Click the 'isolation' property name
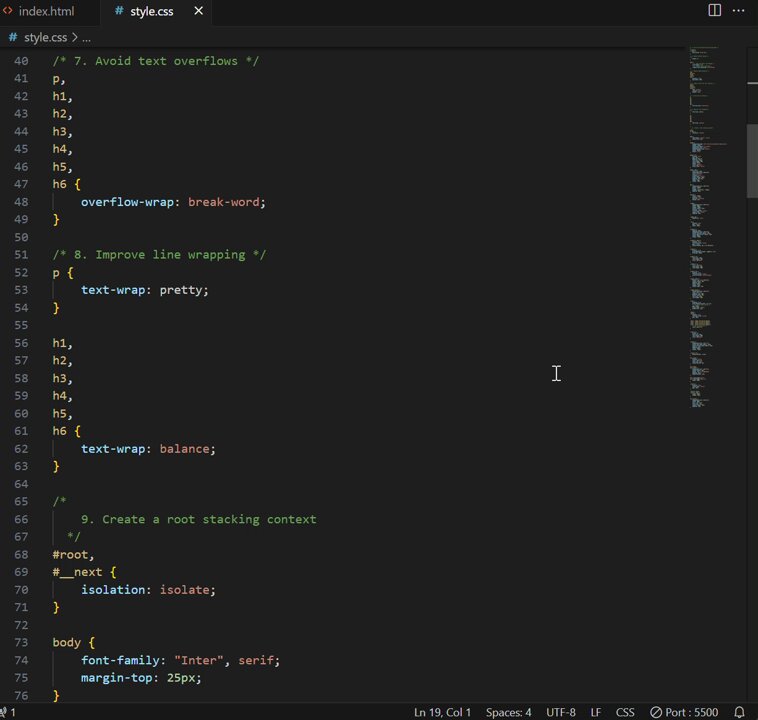The image size is (758, 720). pyautogui.click(x=113, y=589)
